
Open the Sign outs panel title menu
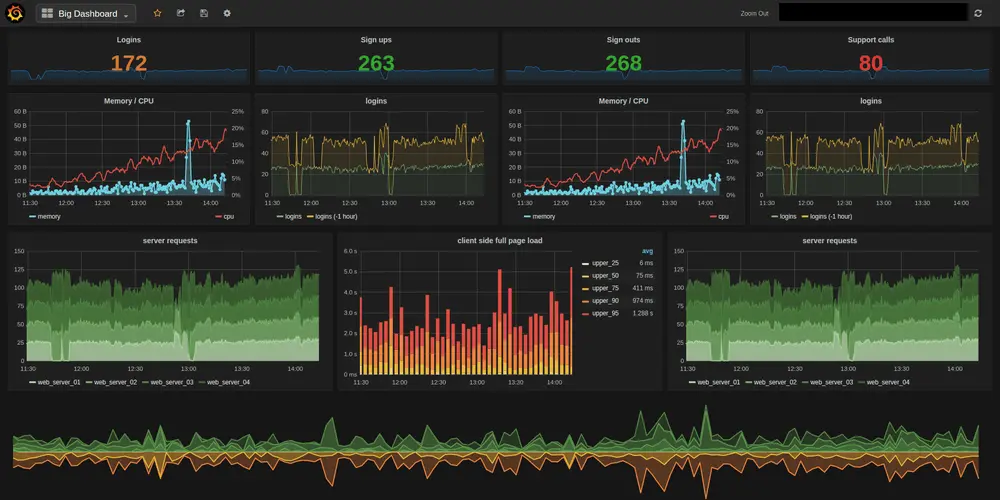coord(623,40)
